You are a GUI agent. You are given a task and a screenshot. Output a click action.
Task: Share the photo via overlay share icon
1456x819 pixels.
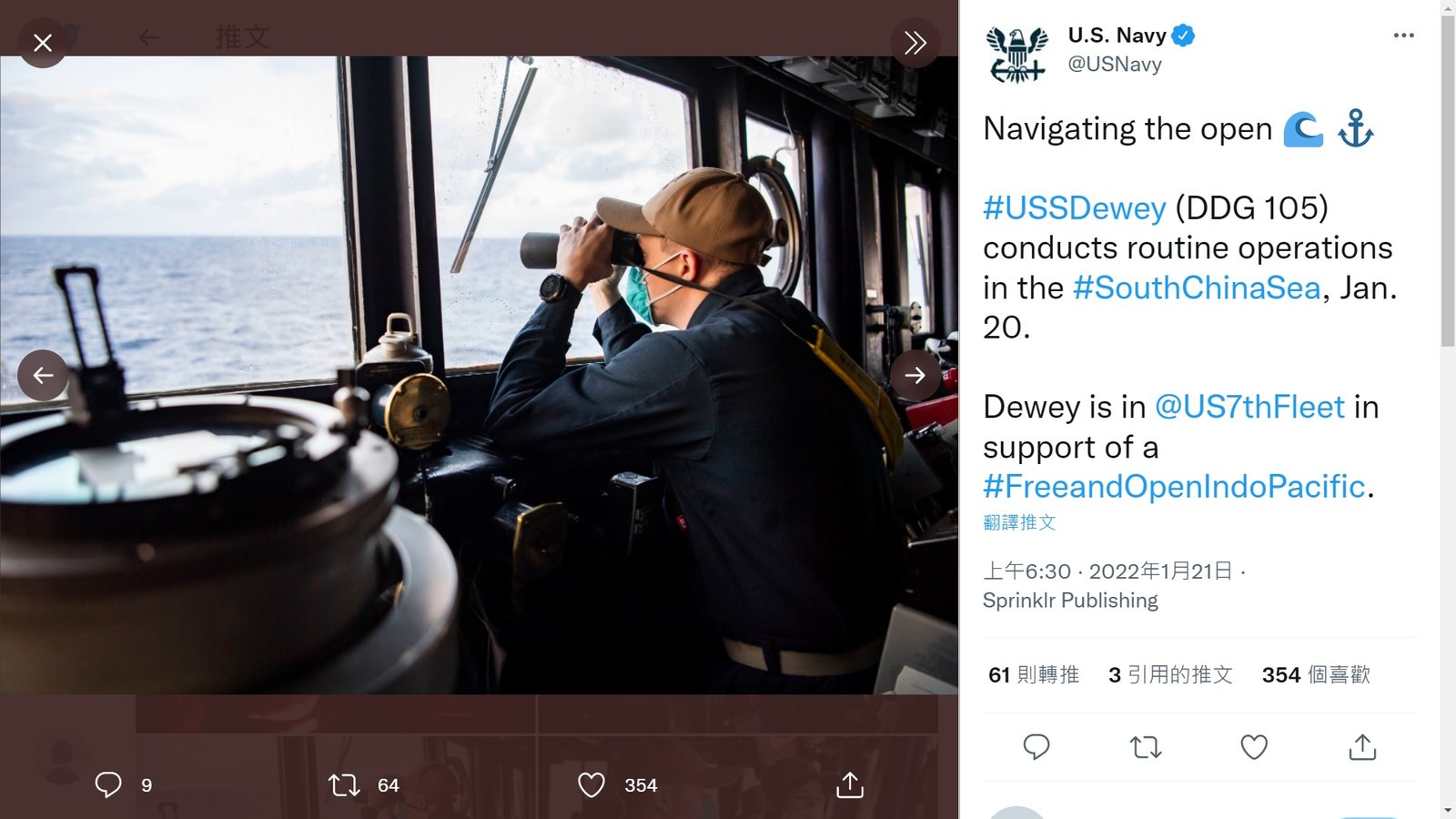(x=850, y=784)
